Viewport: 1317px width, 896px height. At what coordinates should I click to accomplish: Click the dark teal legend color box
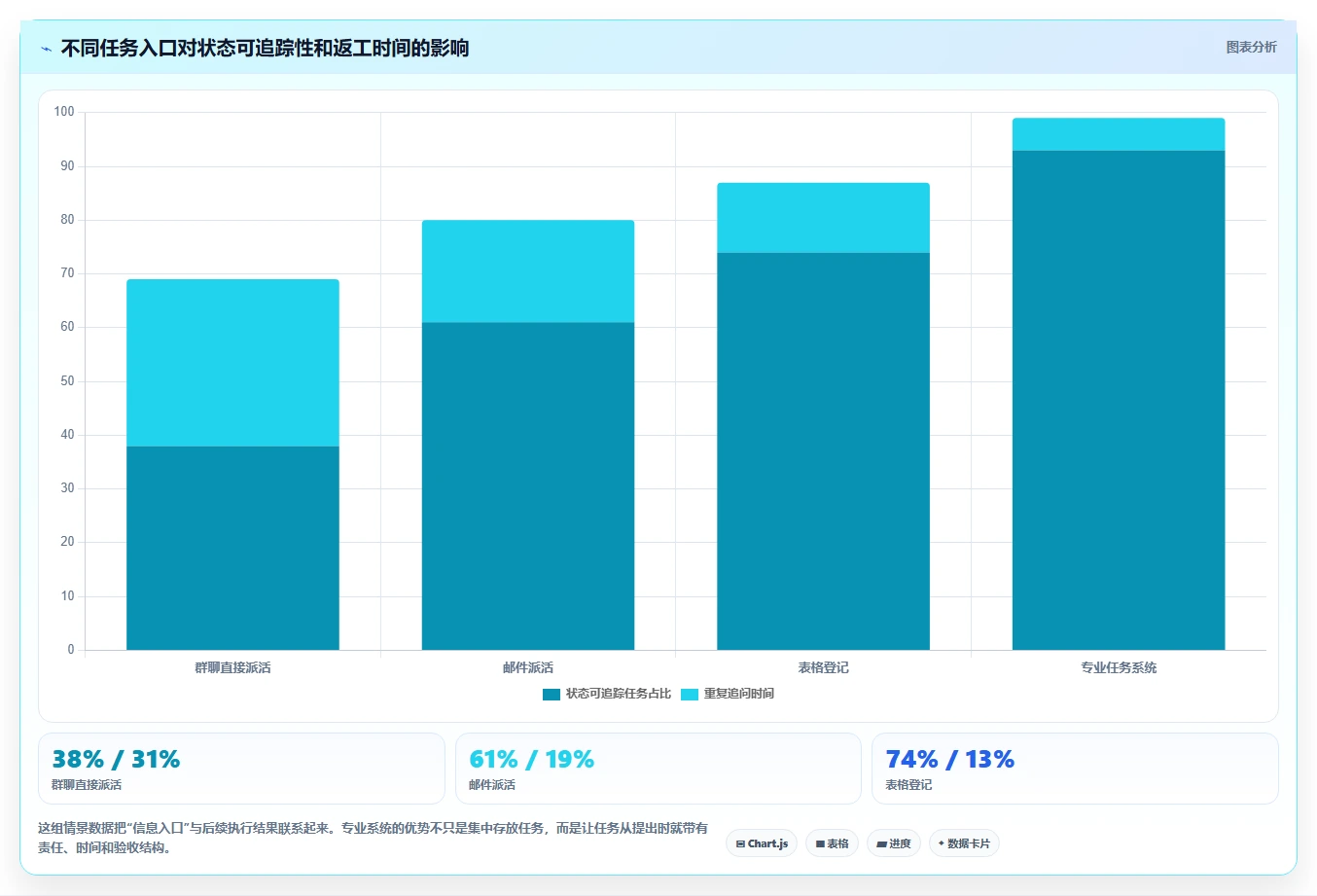(x=552, y=695)
